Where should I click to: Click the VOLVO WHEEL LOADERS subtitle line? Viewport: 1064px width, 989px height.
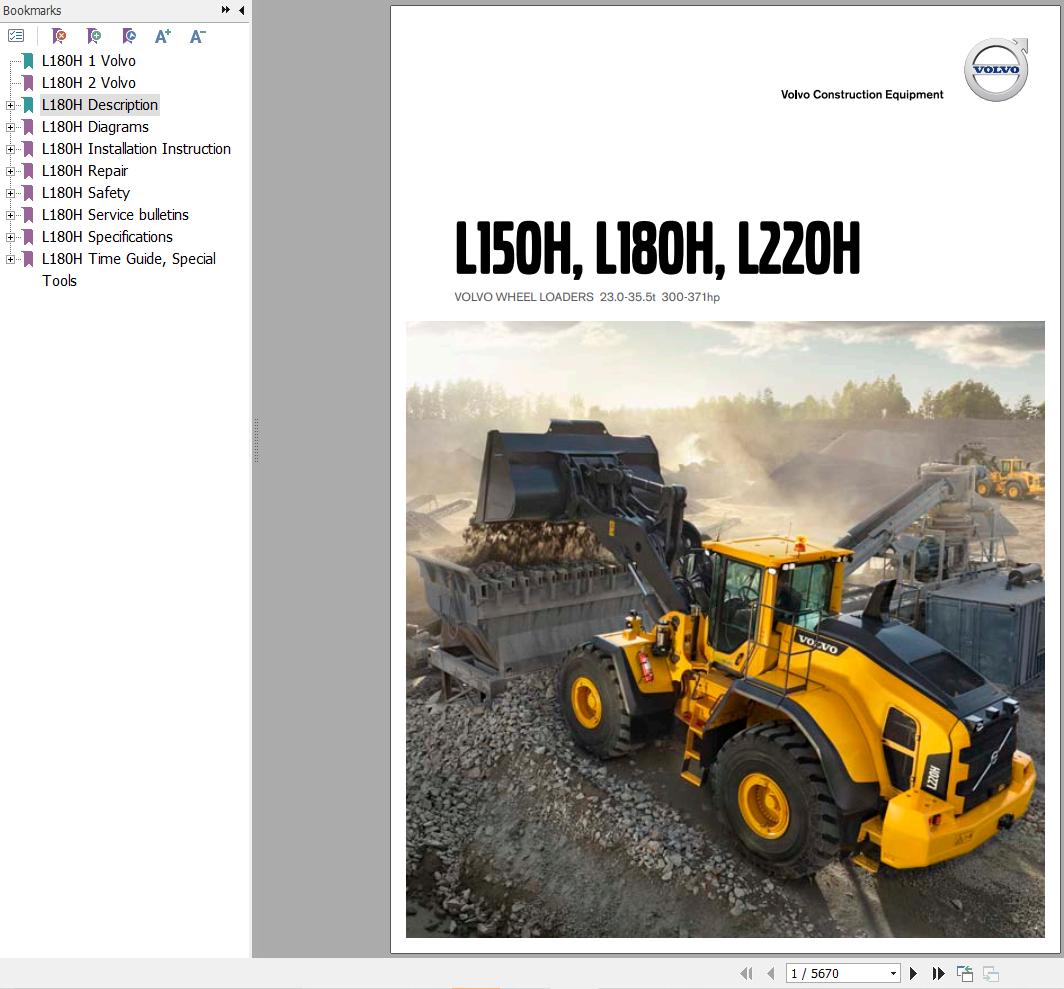click(x=587, y=297)
